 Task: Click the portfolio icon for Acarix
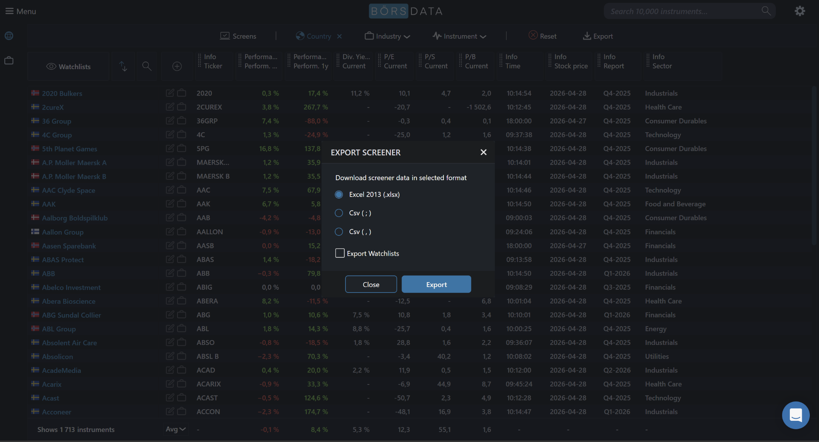pos(181,384)
